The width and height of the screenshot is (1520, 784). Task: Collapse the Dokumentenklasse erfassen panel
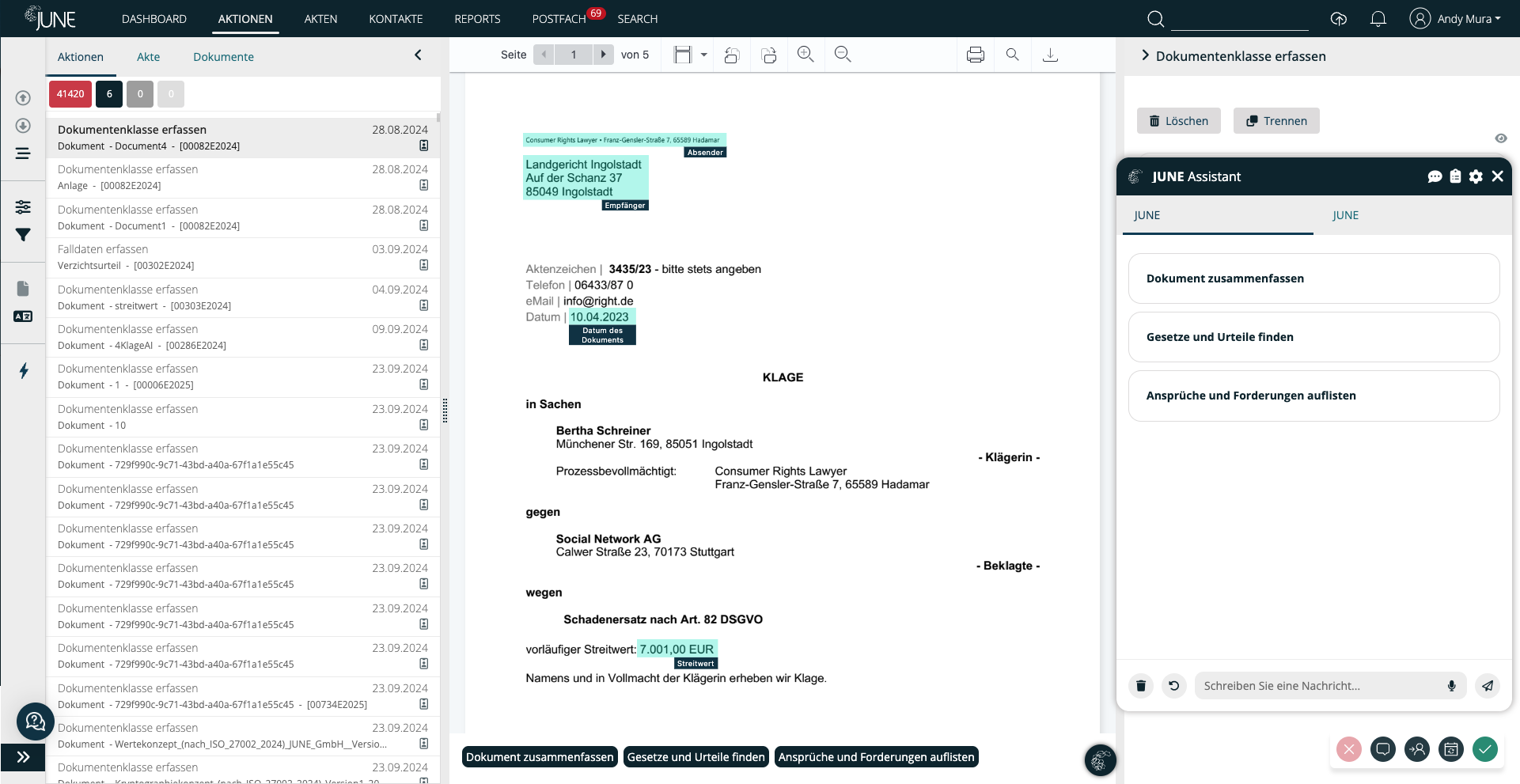coord(1145,55)
